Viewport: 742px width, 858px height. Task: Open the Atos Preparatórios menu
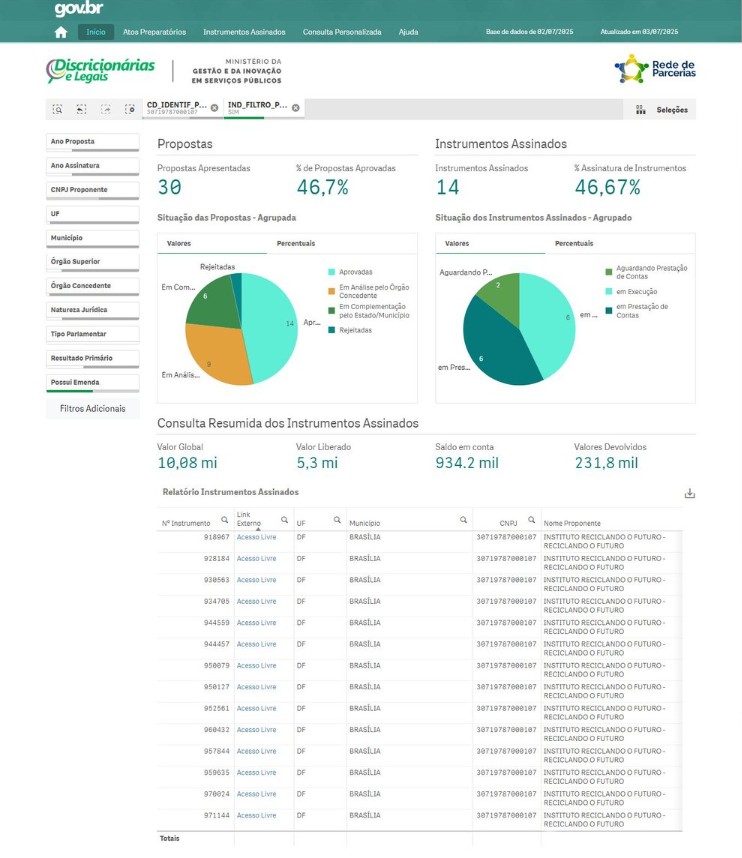point(154,32)
